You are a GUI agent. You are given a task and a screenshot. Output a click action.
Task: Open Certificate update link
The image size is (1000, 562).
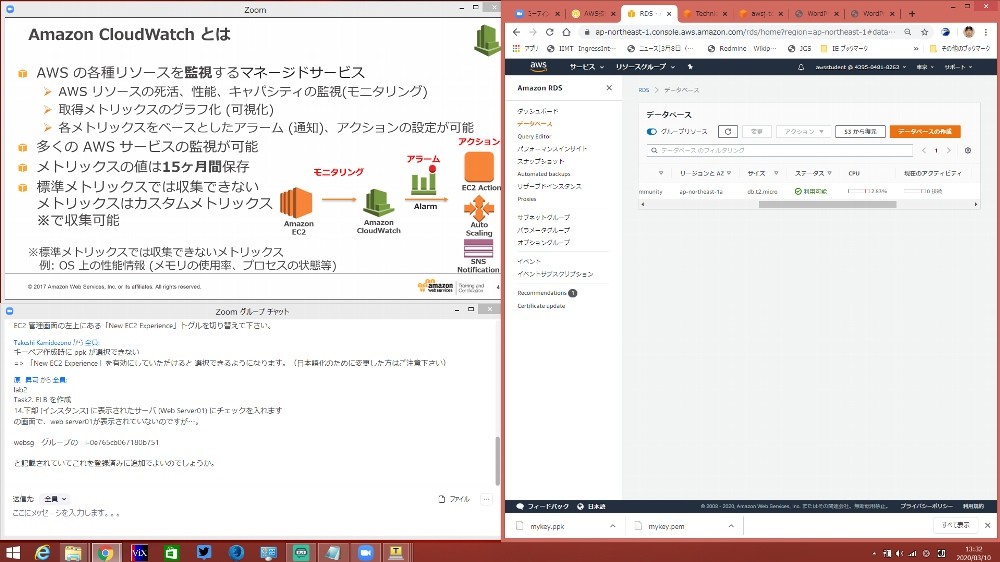coord(541,306)
